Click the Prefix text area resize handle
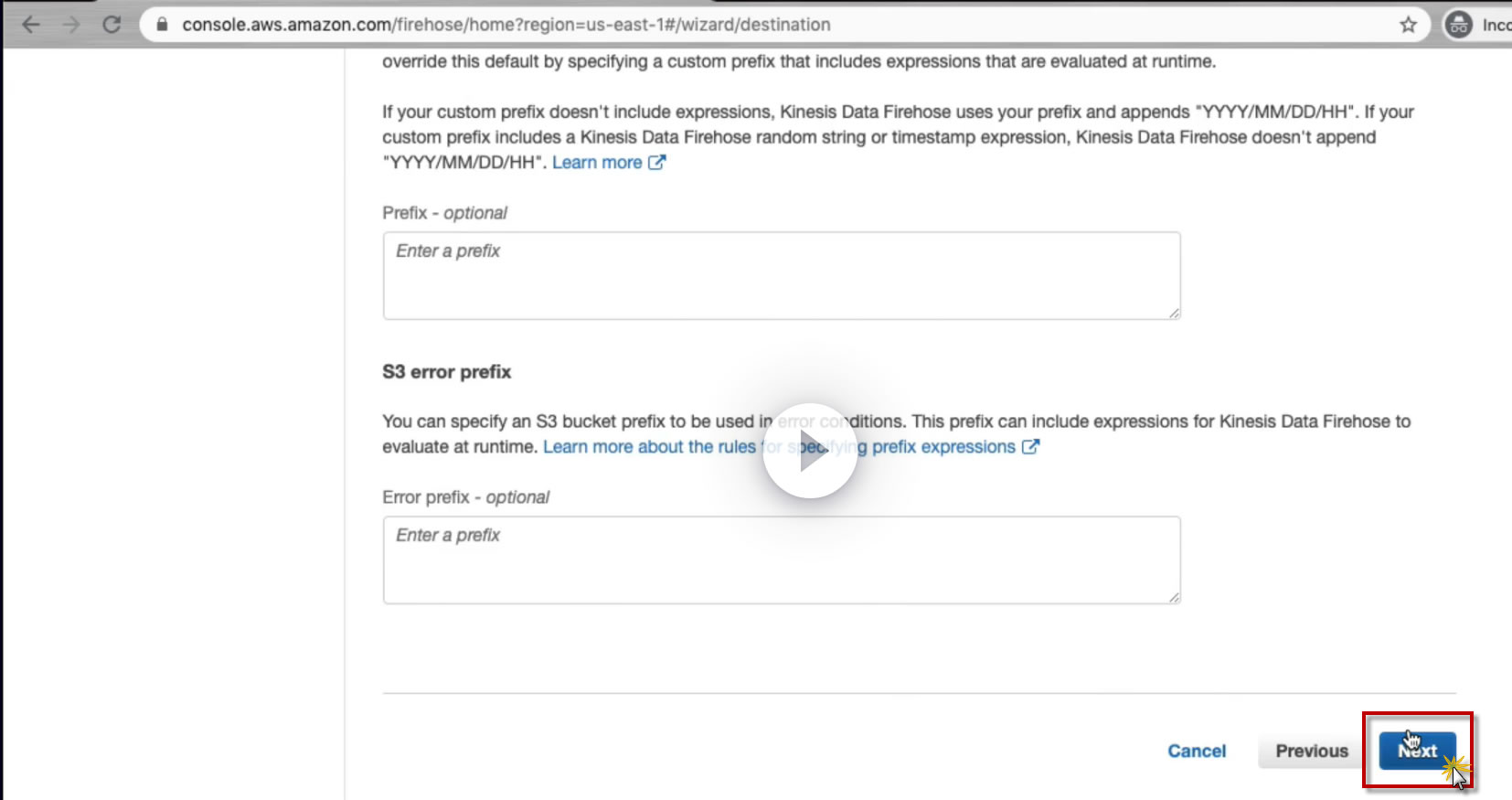This screenshot has width=1512, height=800. coord(1174,313)
